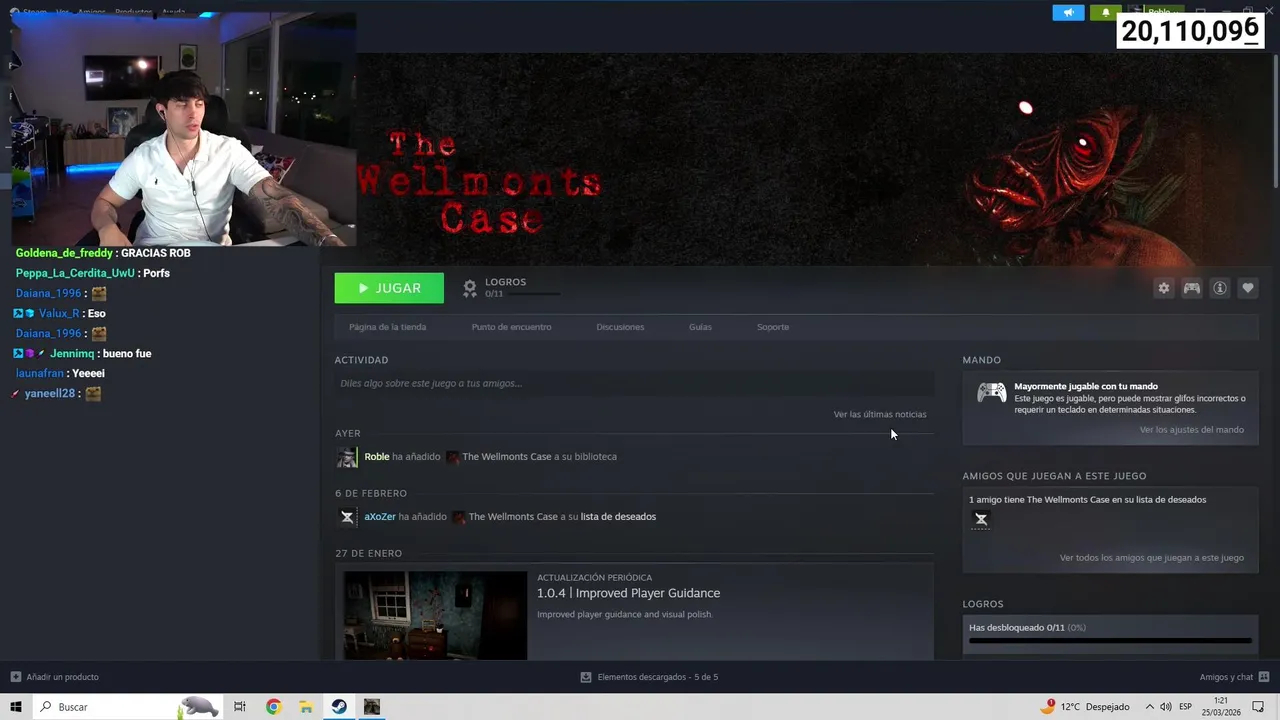1280x720 pixels.
Task: Open the taskbar clock showing 1:21
Action: coord(1221,707)
